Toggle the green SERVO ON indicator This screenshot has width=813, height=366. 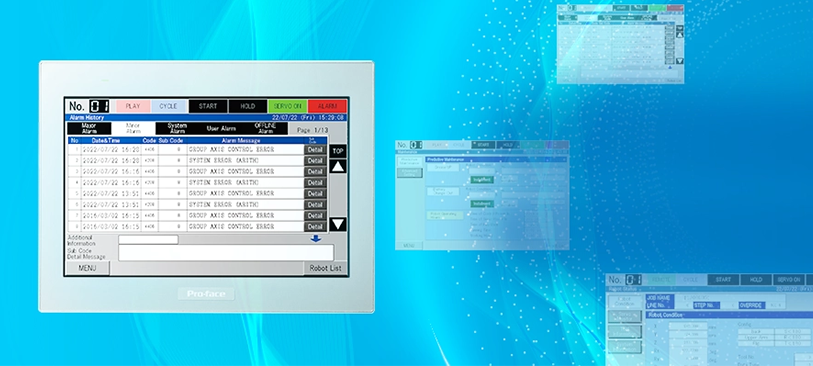click(287, 106)
